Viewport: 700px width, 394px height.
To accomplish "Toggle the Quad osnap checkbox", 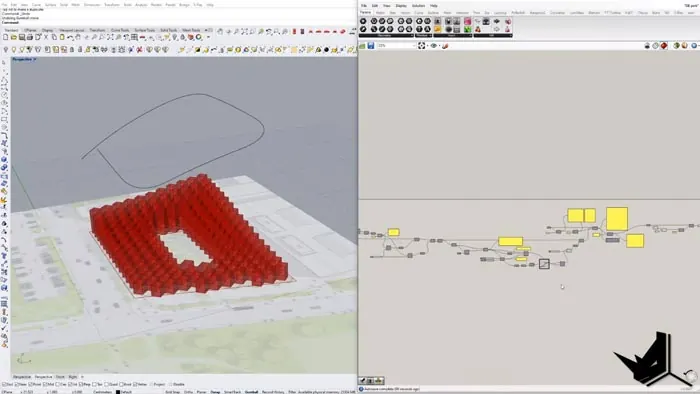I will coord(107,384).
